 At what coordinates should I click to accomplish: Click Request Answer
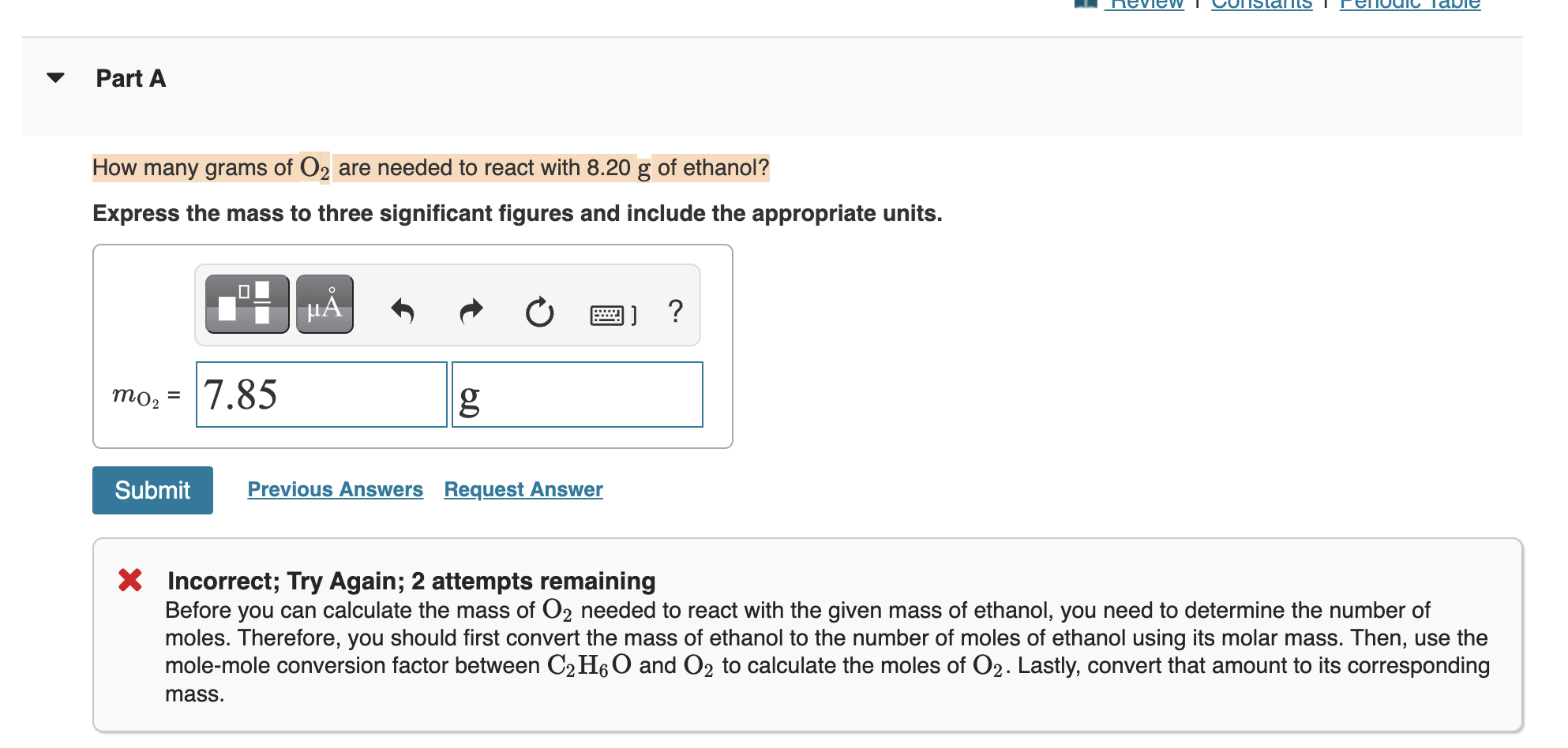coord(523,489)
